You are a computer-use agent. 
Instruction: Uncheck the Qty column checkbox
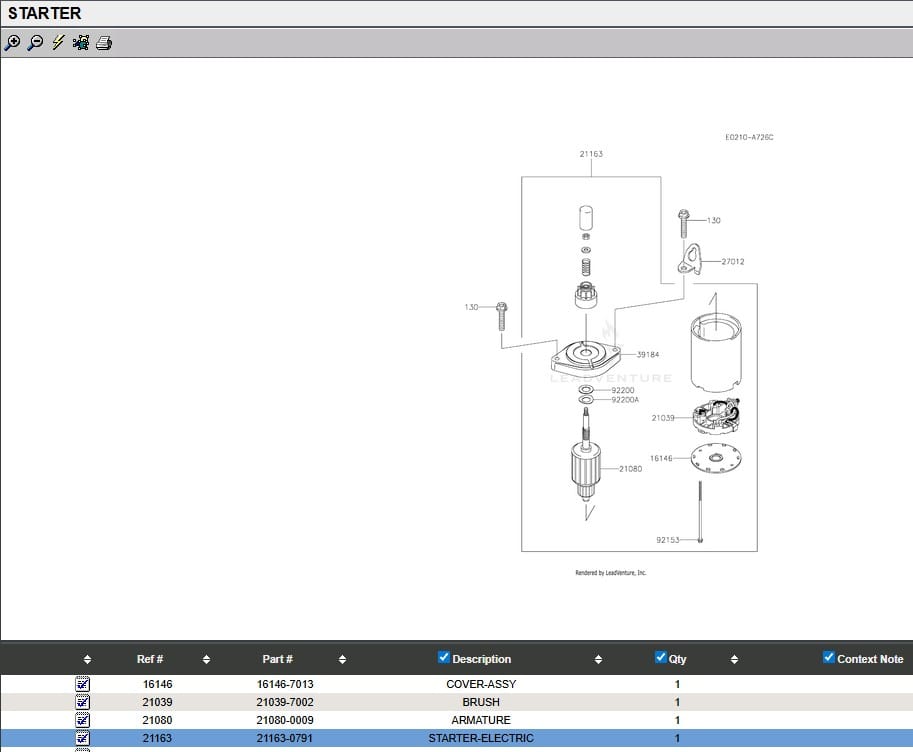click(661, 658)
